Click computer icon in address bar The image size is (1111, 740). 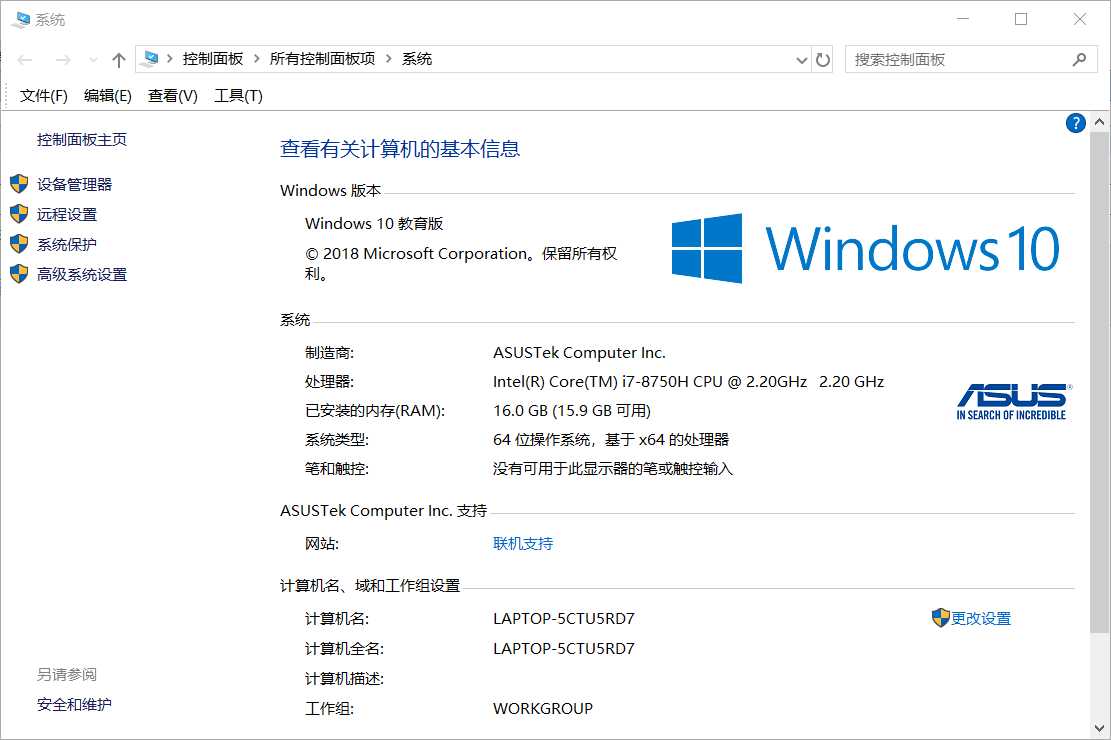(x=150, y=59)
